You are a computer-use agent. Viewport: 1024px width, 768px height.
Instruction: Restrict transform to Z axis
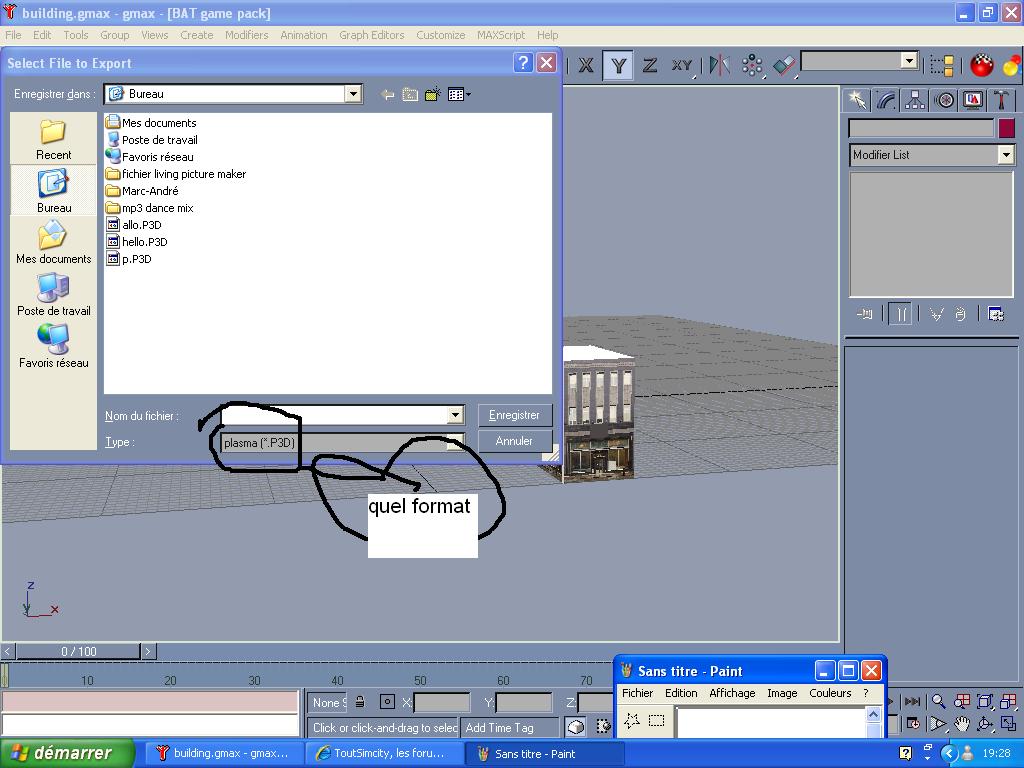(x=650, y=65)
